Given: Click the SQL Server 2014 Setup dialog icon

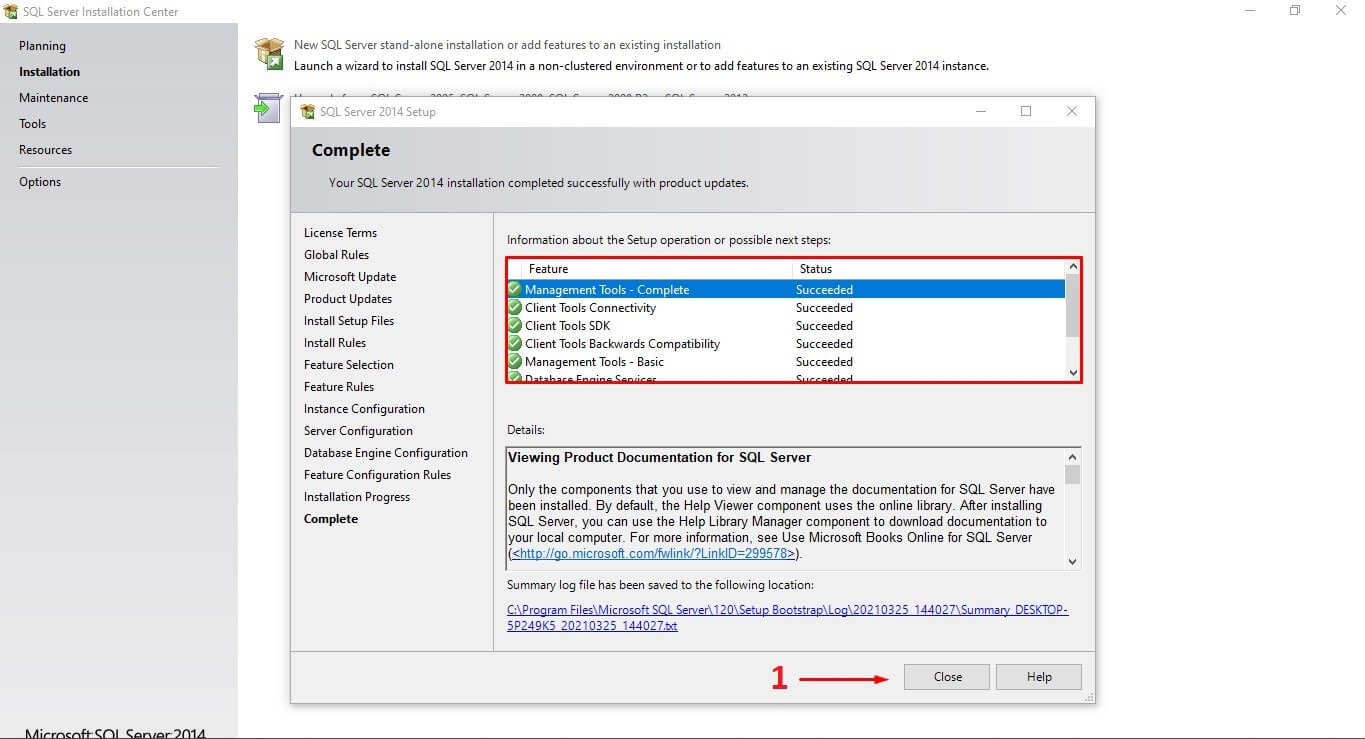Looking at the screenshot, I should pos(308,112).
